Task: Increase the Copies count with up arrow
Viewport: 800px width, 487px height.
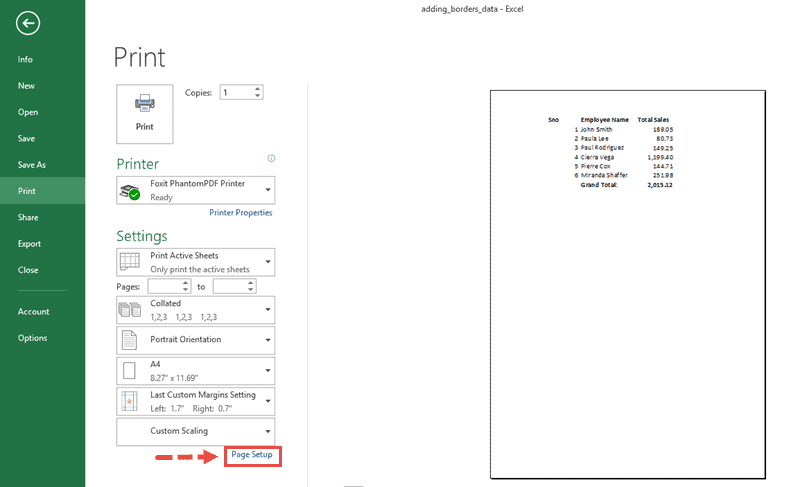Action: click(258, 89)
